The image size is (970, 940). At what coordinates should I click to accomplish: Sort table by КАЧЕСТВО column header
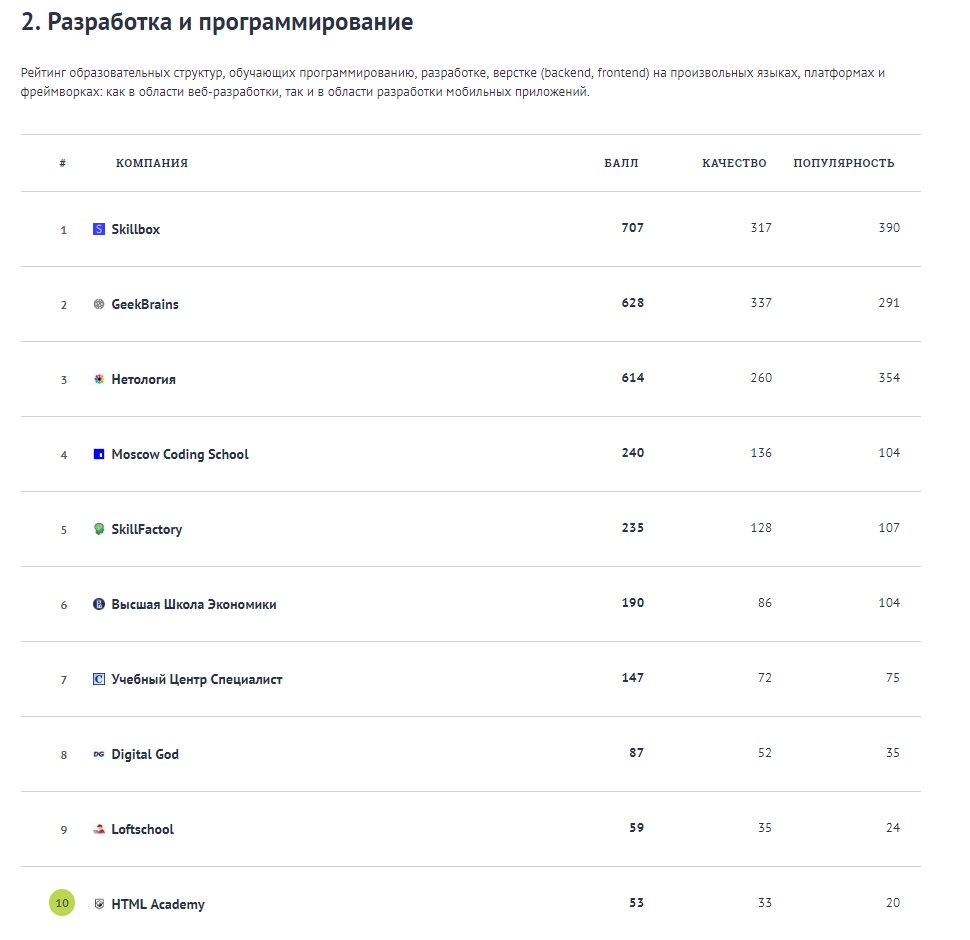[x=734, y=163]
